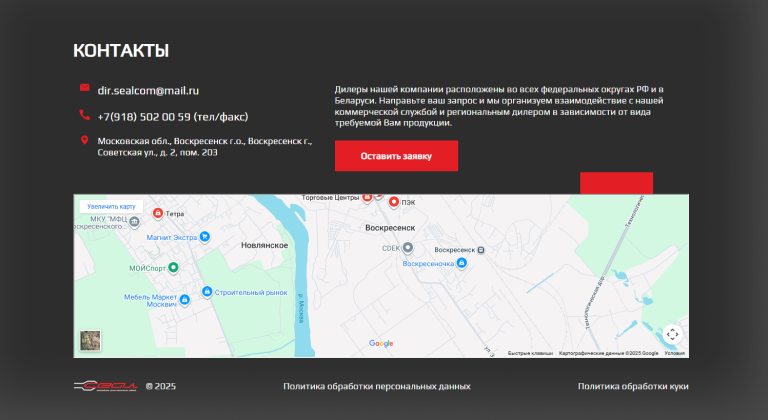
Task: Click the Магнит Экстра shopping cart marker
Action: pos(204,237)
